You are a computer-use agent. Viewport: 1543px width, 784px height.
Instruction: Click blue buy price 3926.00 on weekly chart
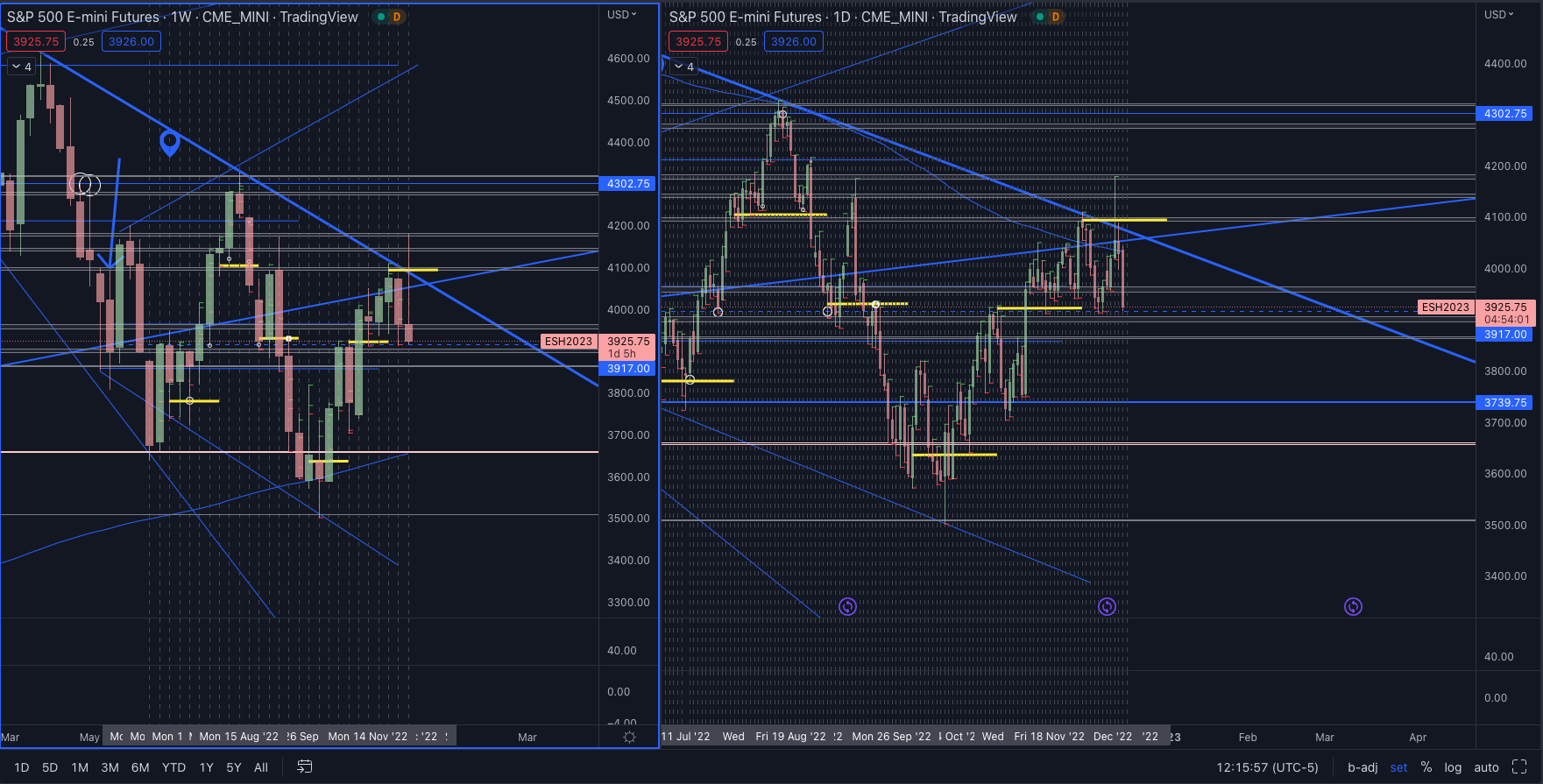coord(131,41)
